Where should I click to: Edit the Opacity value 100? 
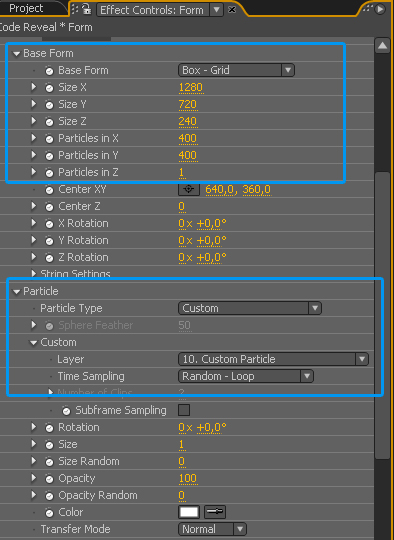pyautogui.click(x=188, y=478)
